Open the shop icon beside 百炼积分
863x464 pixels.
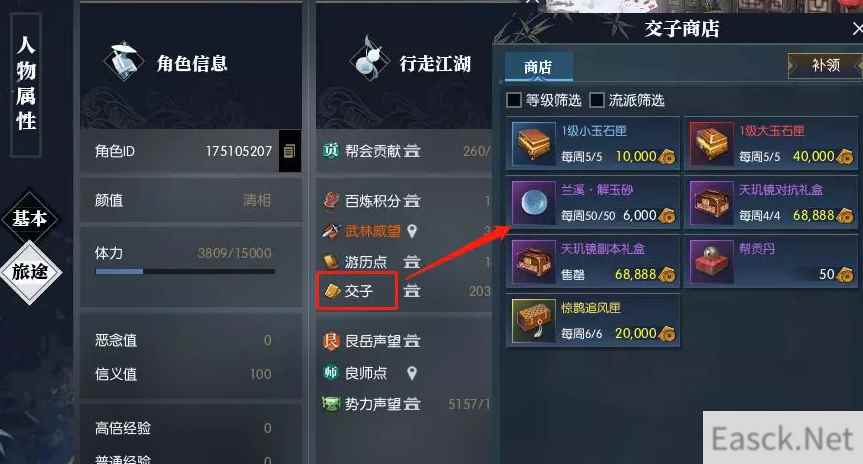click(x=412, y=201)
